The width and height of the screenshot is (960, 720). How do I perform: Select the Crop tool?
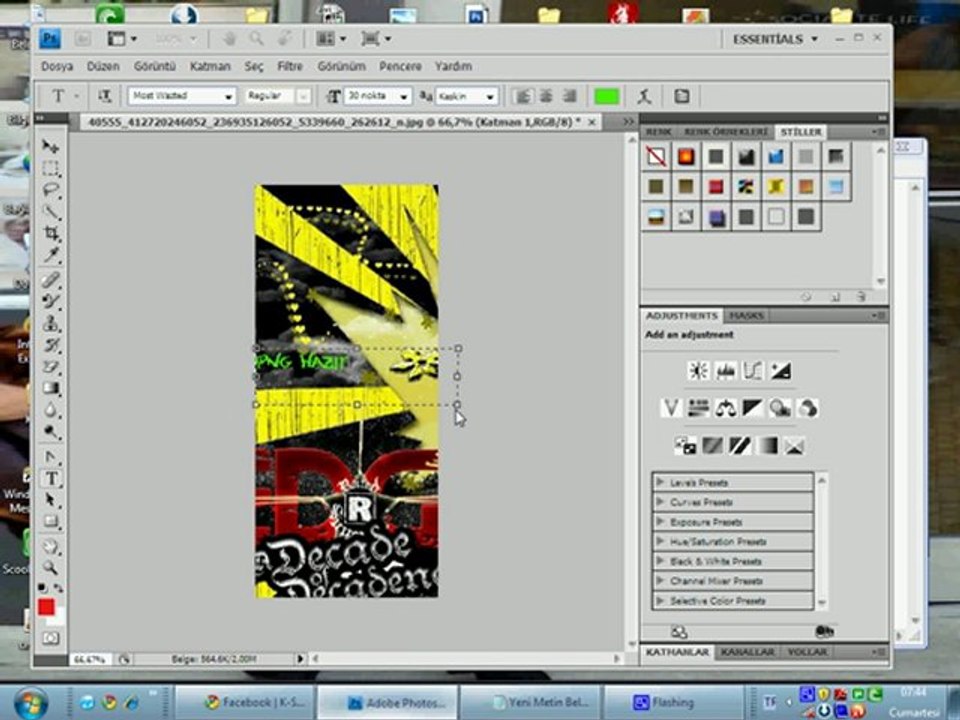[x=50, y=234]
